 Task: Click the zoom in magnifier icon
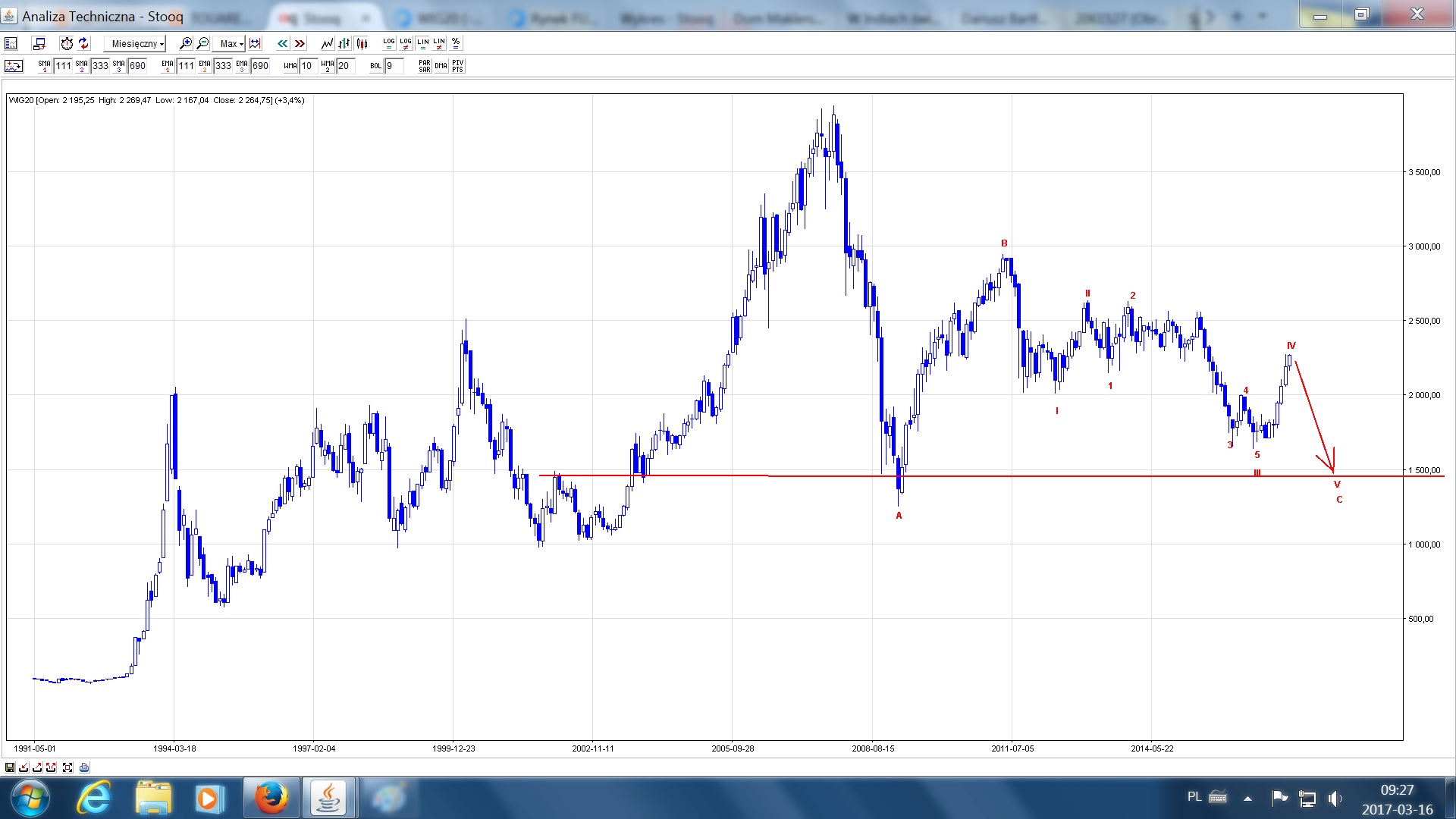pos(185,44)
